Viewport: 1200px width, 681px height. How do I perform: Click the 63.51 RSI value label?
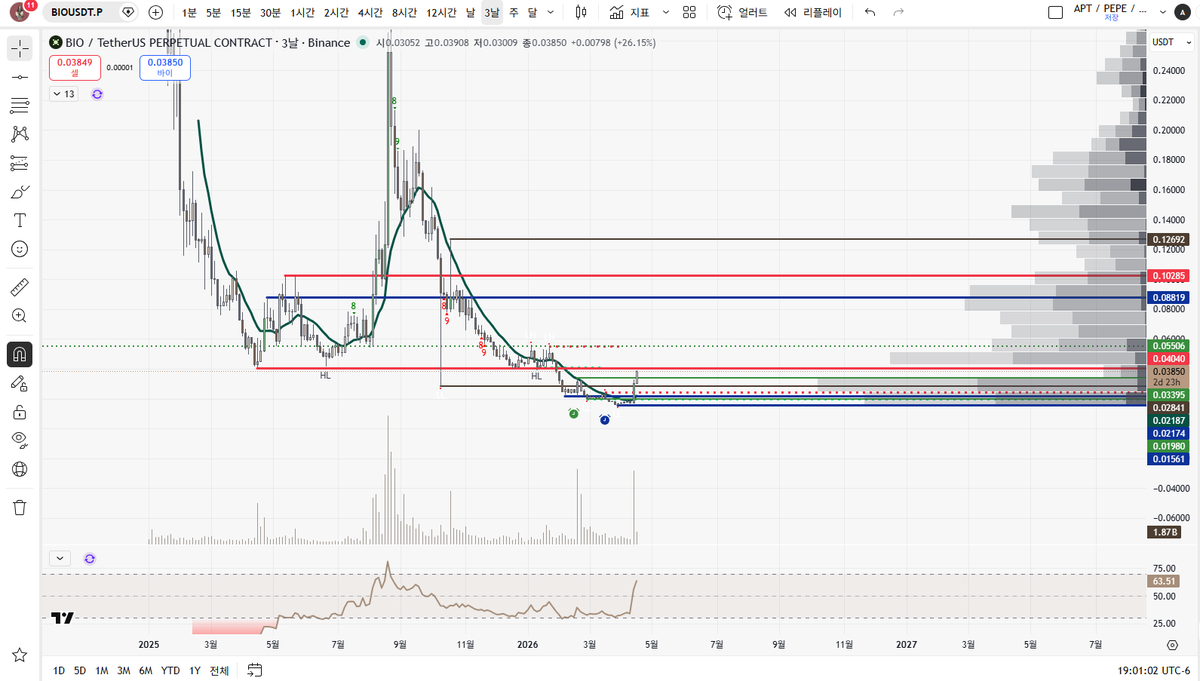(1164, 581)
